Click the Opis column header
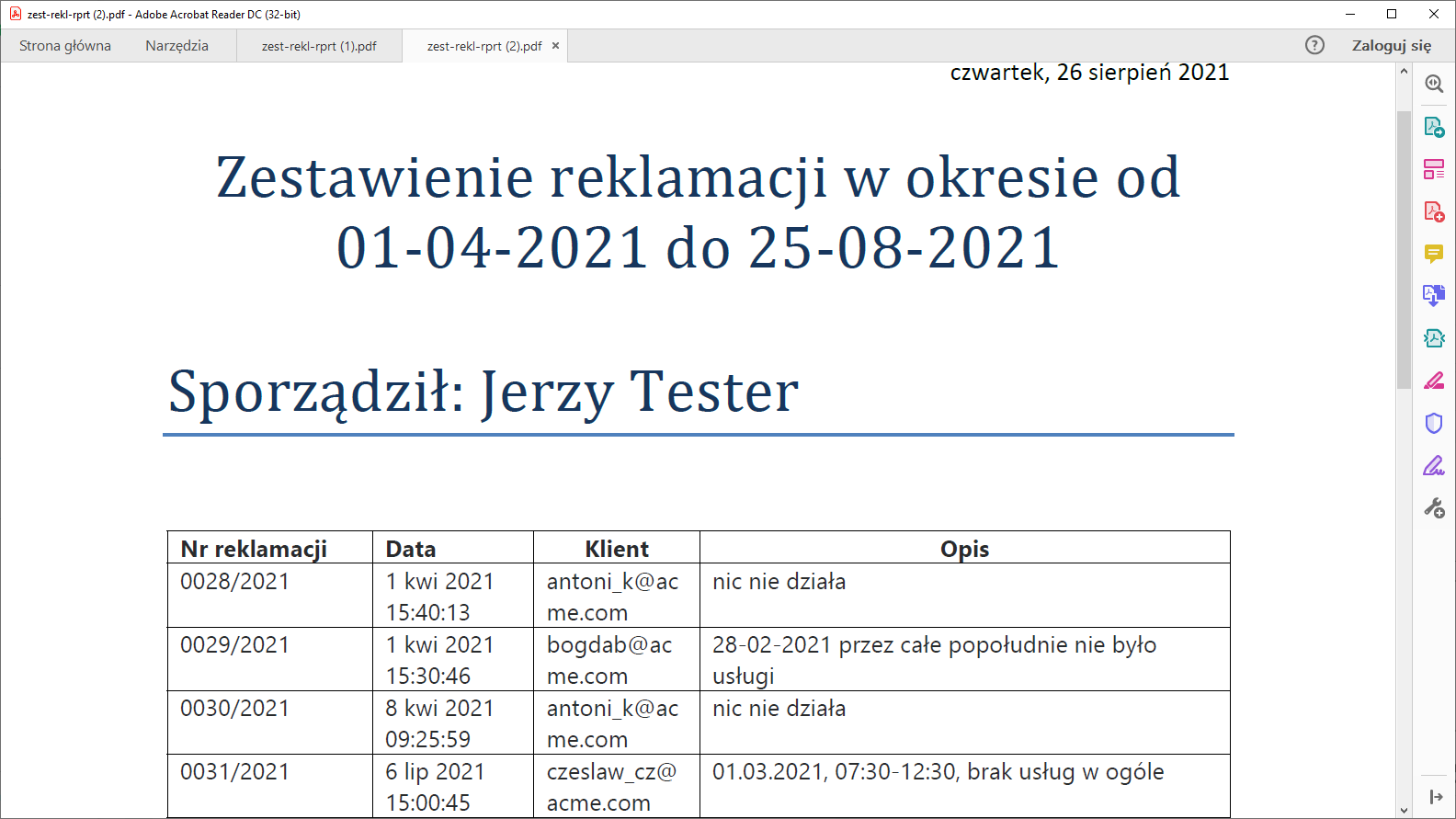Image resolution: width=1456 pixels, height=819 pixels. [x=964, y=549]
